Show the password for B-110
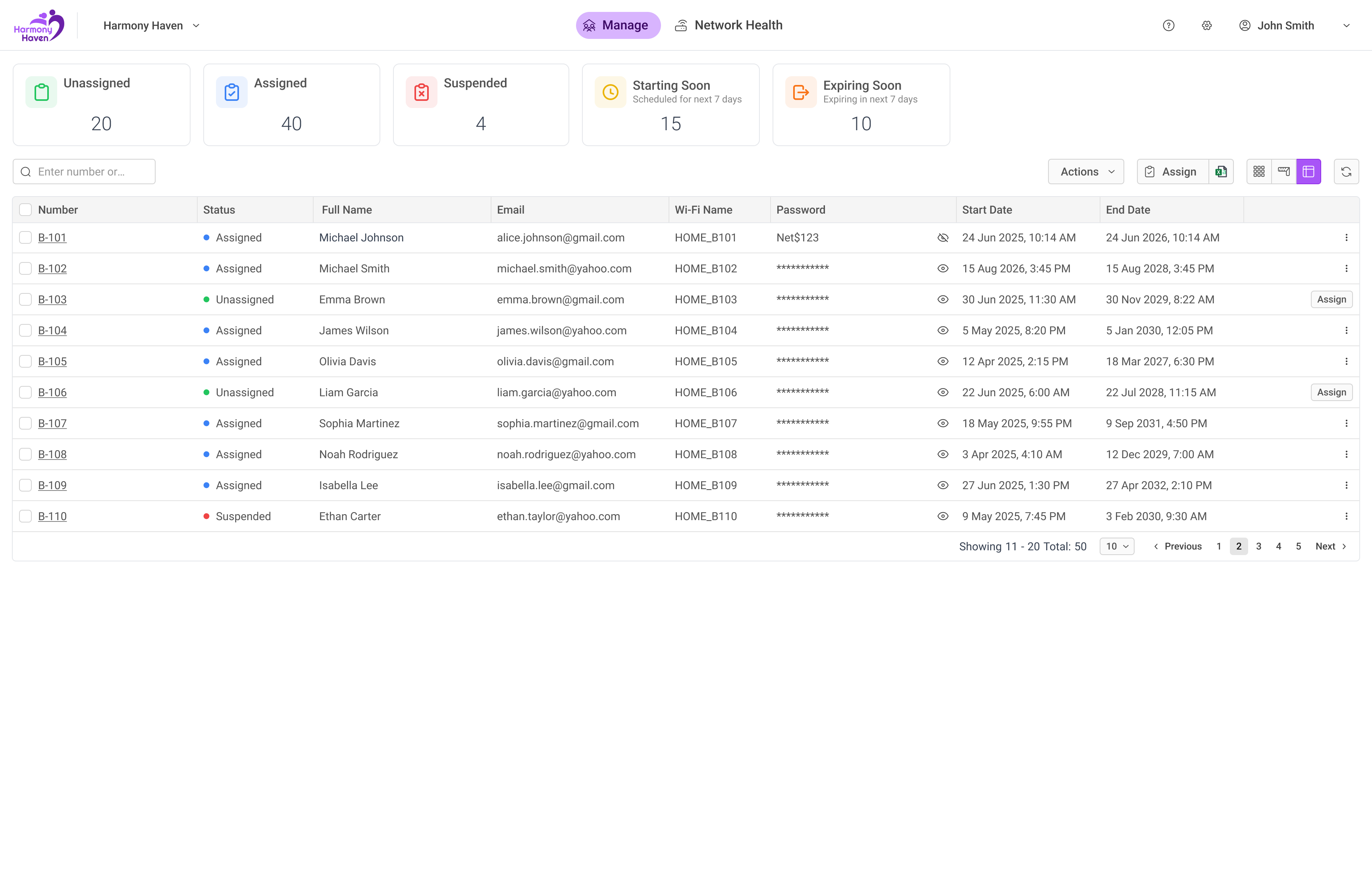The image size is (1372, 887). [942, 517]
